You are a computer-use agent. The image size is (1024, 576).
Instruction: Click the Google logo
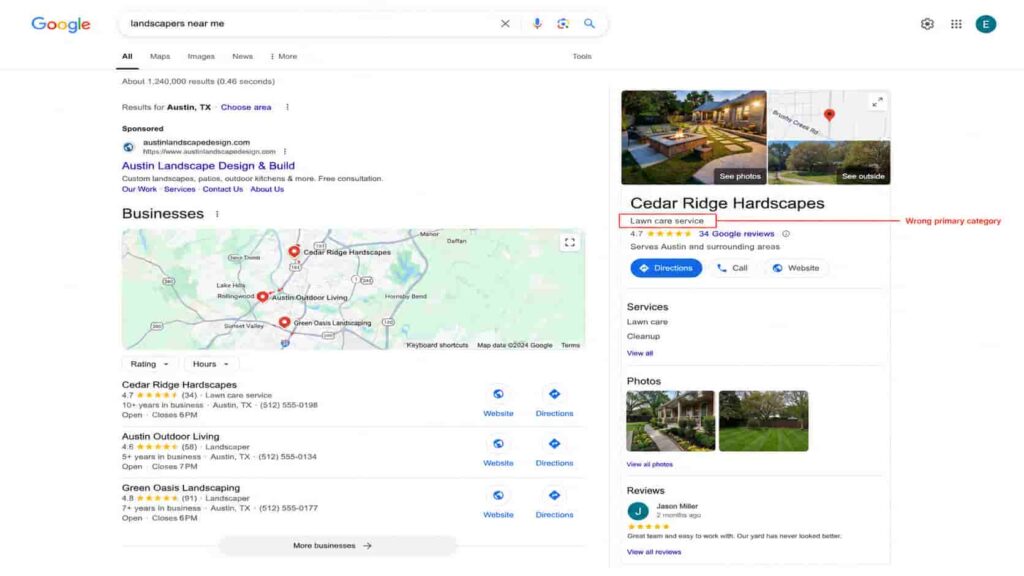point(61,24)
